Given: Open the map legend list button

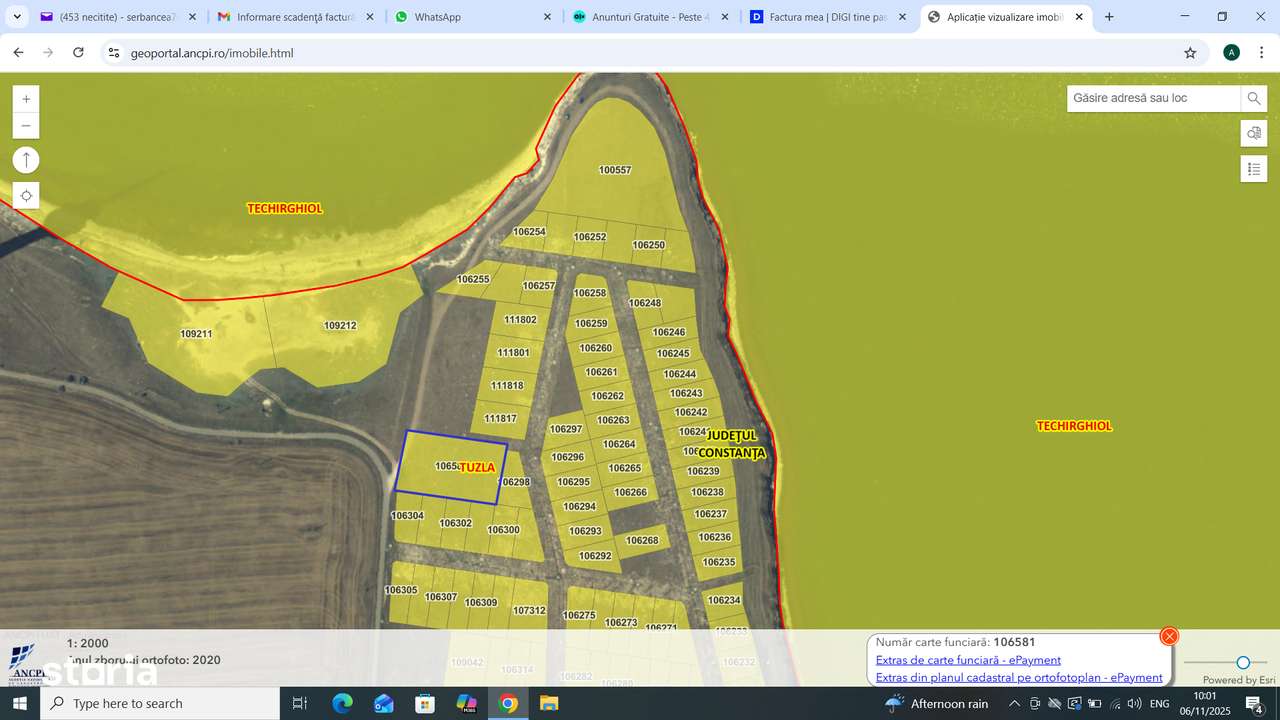Looking at the screenshot, I should click(x=1254, y=169).
